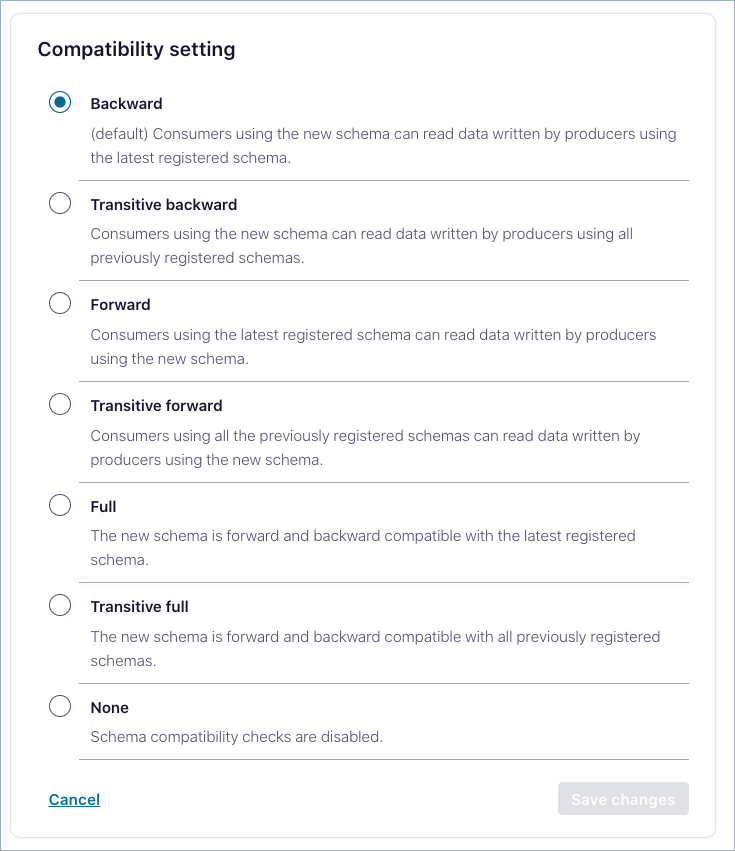Viewport: 735px width, 851px height.
Task: Choose None to disable compatibility checks
Action: [x=60, y=705]
